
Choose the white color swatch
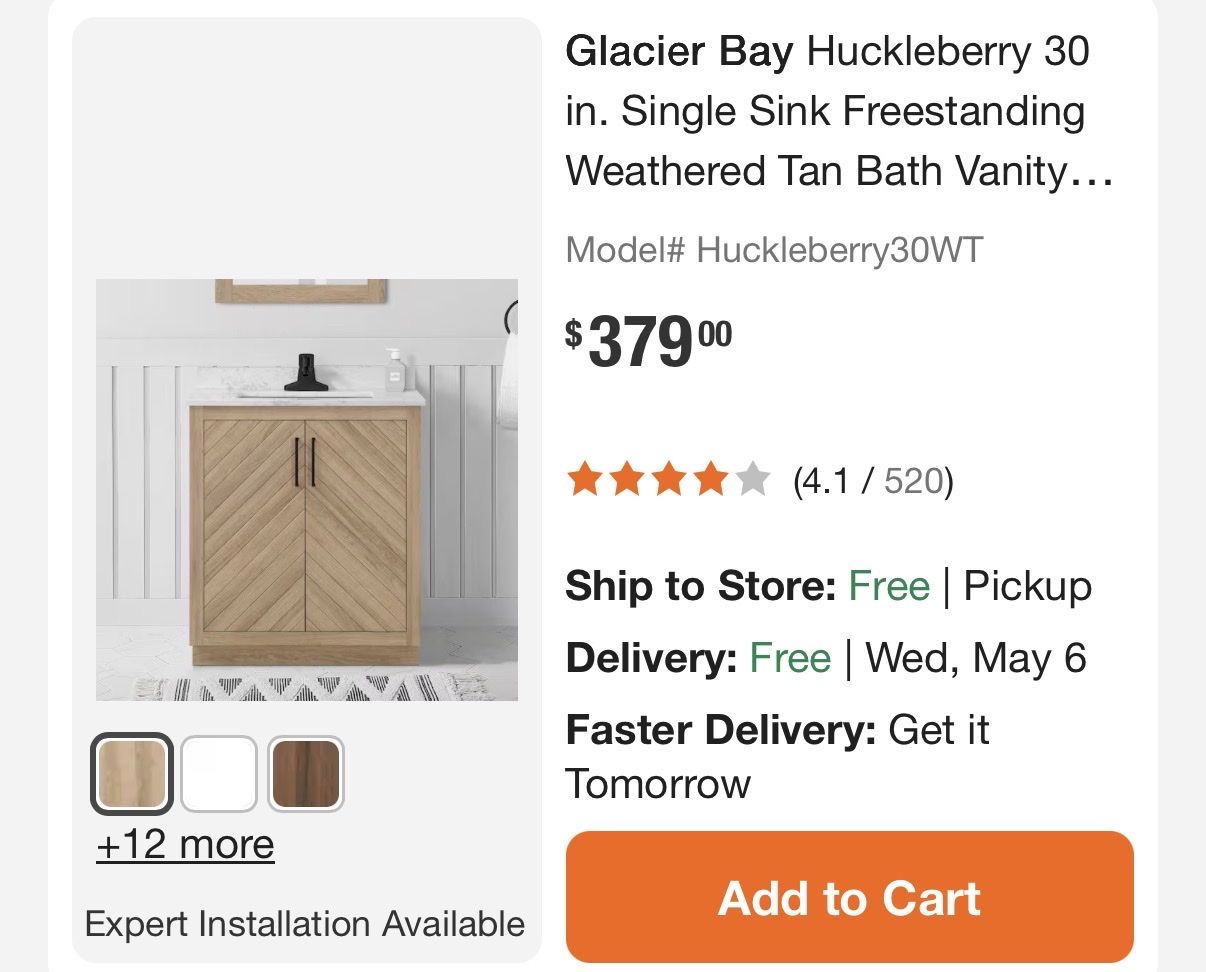click(219, 774)
